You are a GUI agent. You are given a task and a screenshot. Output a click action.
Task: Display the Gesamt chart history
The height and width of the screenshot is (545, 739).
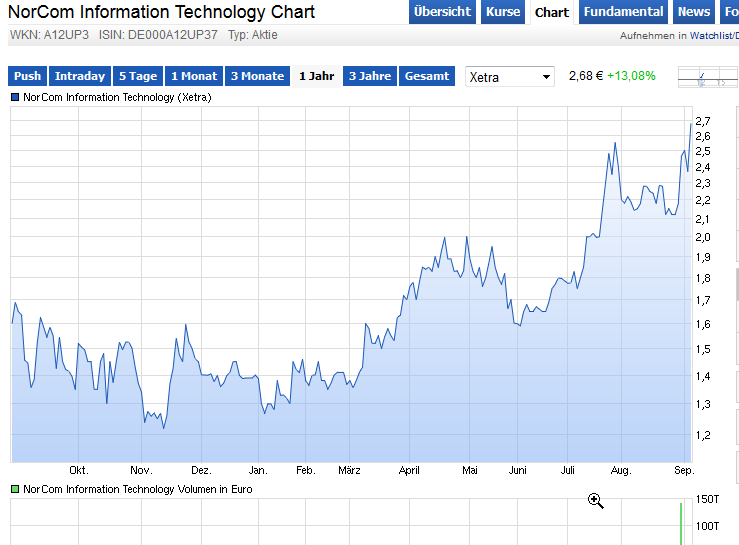[427, 76]
